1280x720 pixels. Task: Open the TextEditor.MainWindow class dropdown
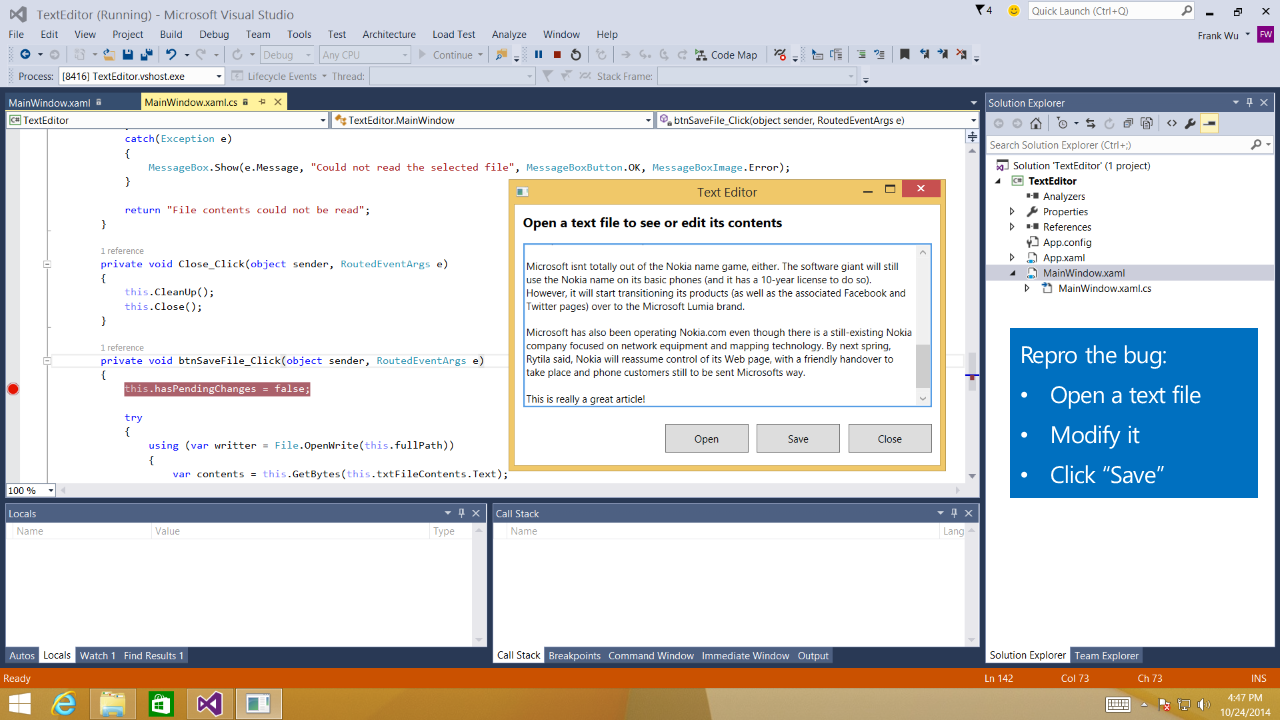coord(647,120)
